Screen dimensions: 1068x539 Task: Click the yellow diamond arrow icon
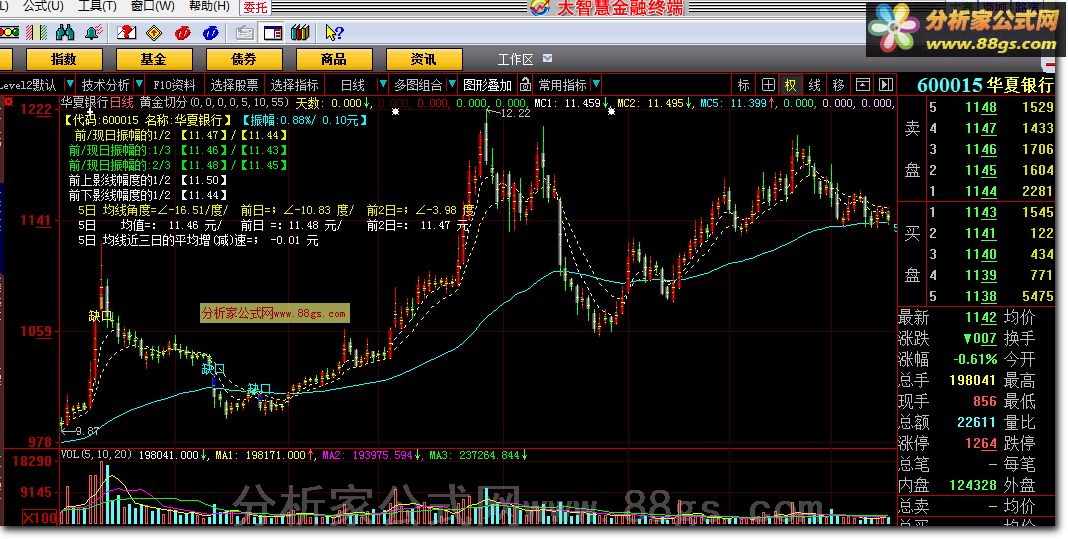155,32
